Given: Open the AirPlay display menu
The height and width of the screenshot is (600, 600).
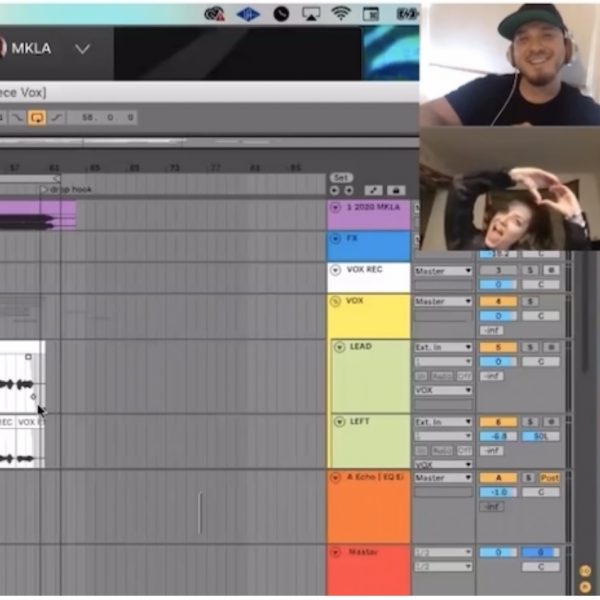Looking at the screenshot, I should click(x=311, y=14).
